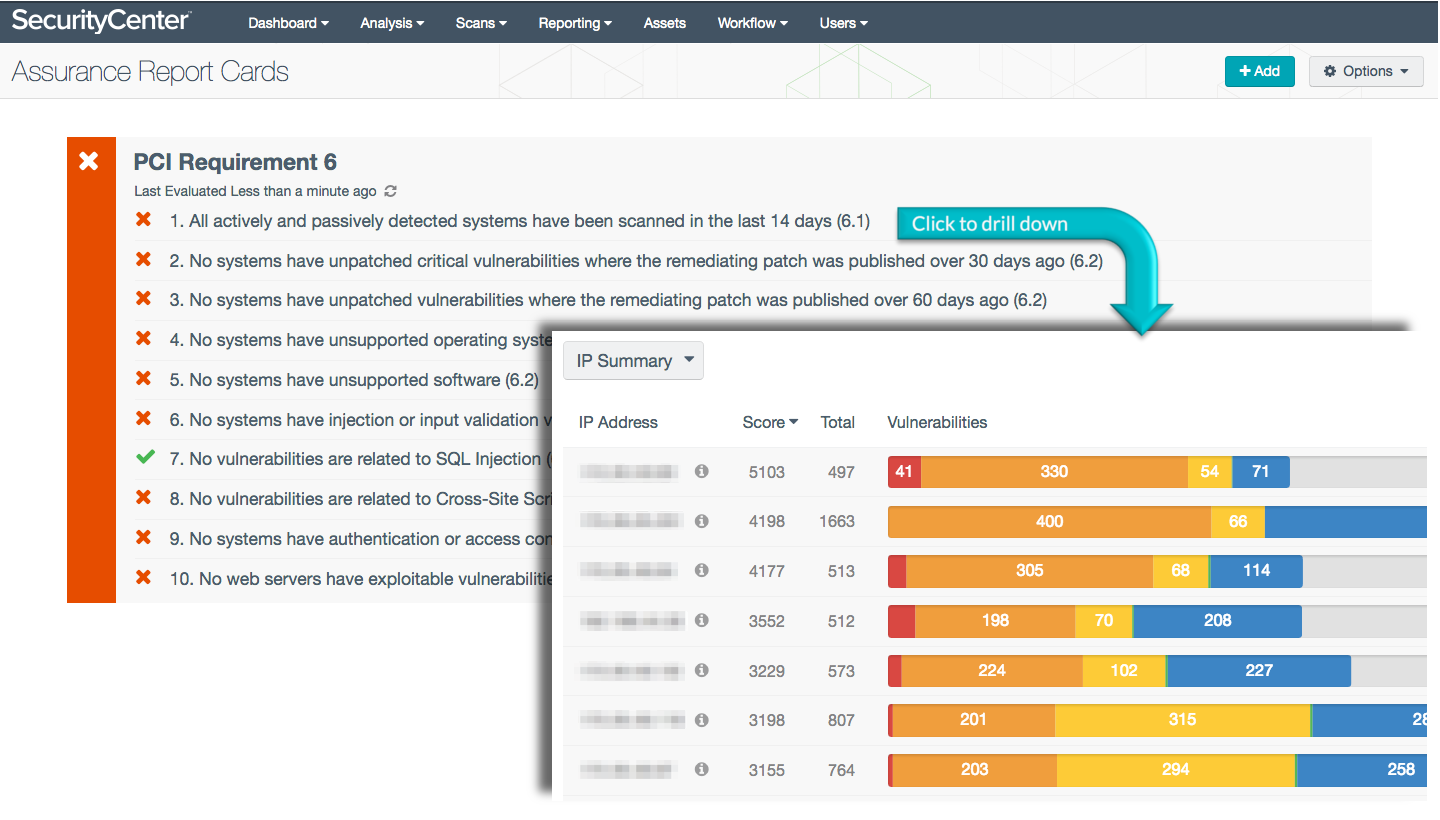Click the fail X icon beside policy 10
Image resolution: width=1440 pixels, height=820 pixels.
[x=144, y=578]
